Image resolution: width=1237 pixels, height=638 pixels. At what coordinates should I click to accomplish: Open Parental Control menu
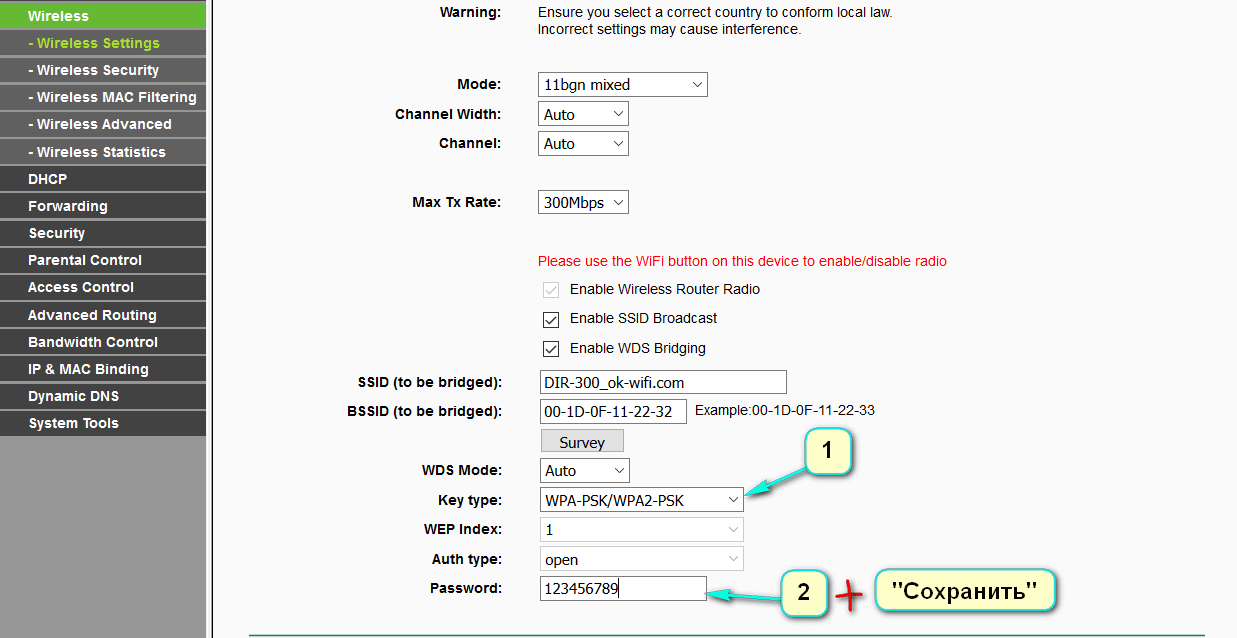point(103,260)
